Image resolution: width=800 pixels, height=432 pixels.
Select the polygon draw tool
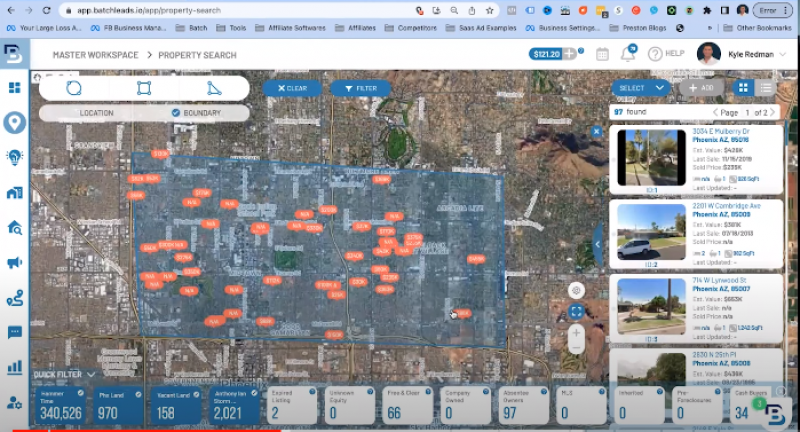214,88
